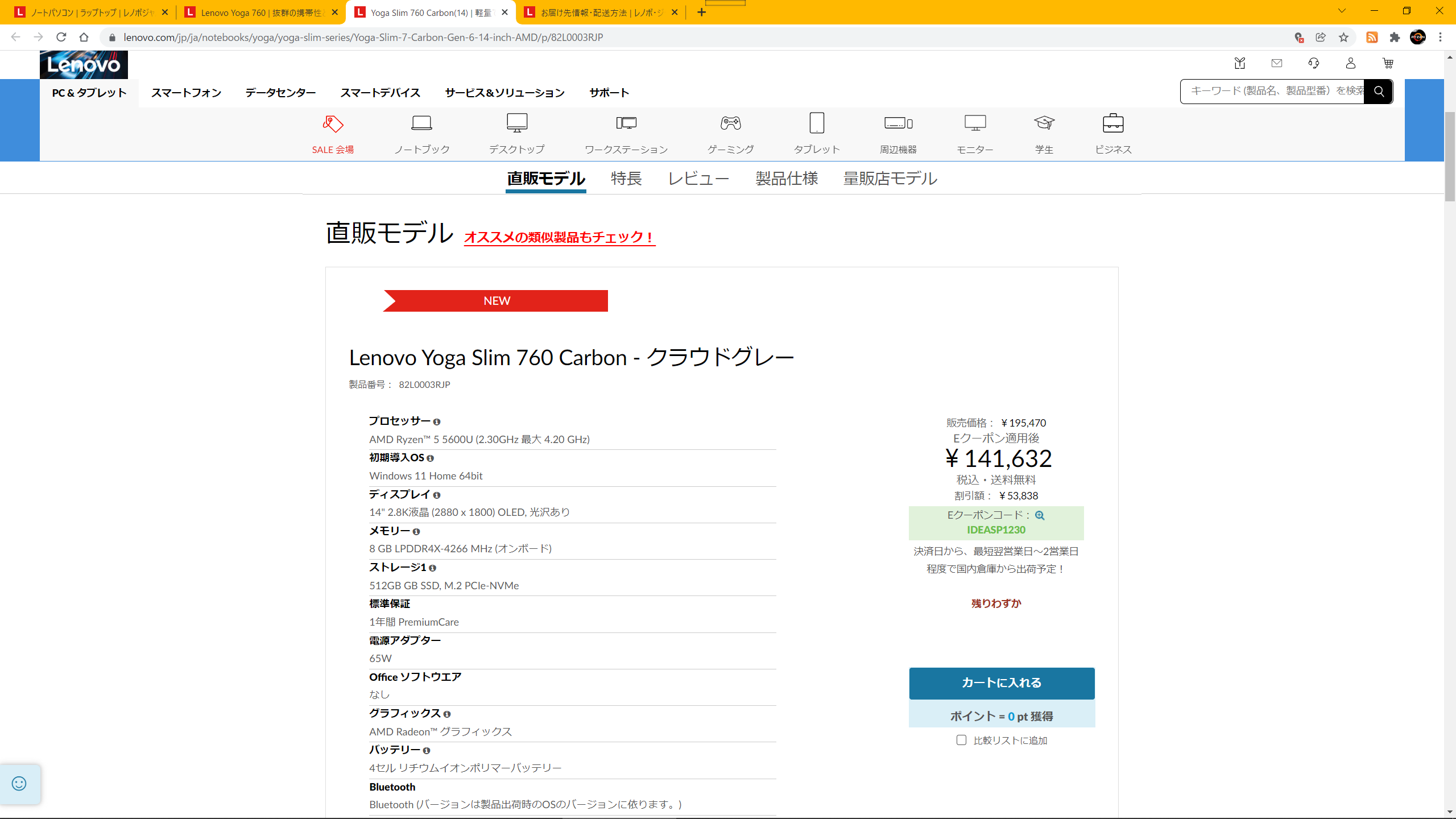The width and height of the screenshot is (1456, 819).
Task: Open the Chrome three-dot menu
Action: tap(1441, 38)
